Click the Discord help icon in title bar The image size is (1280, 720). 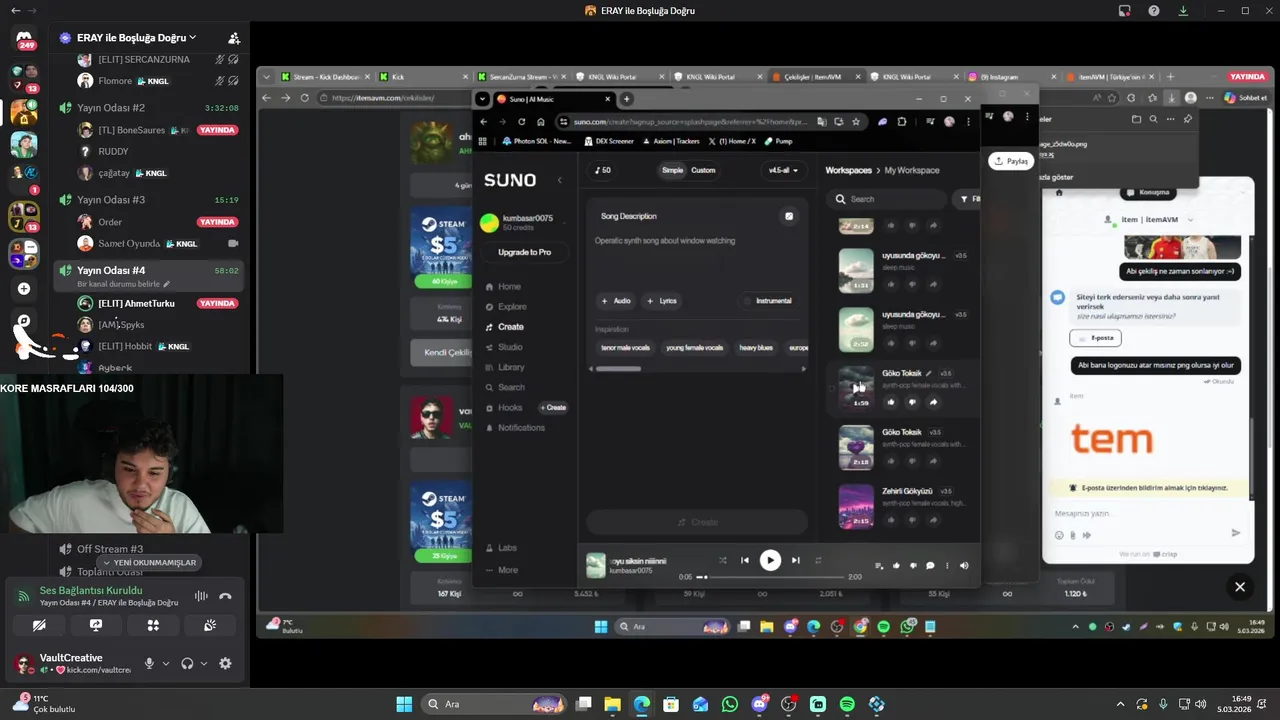(x=1154, y=11)
